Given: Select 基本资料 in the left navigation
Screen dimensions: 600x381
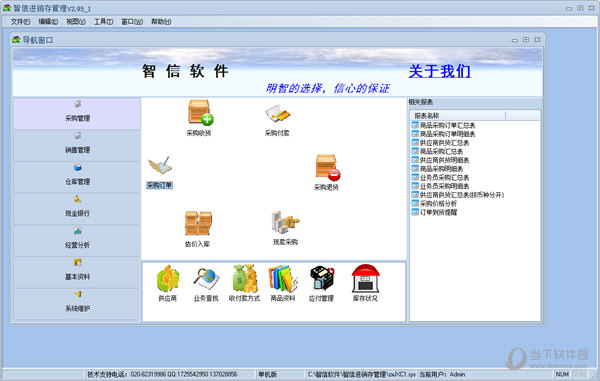Looking at the screenshot, I should [77, 273].
